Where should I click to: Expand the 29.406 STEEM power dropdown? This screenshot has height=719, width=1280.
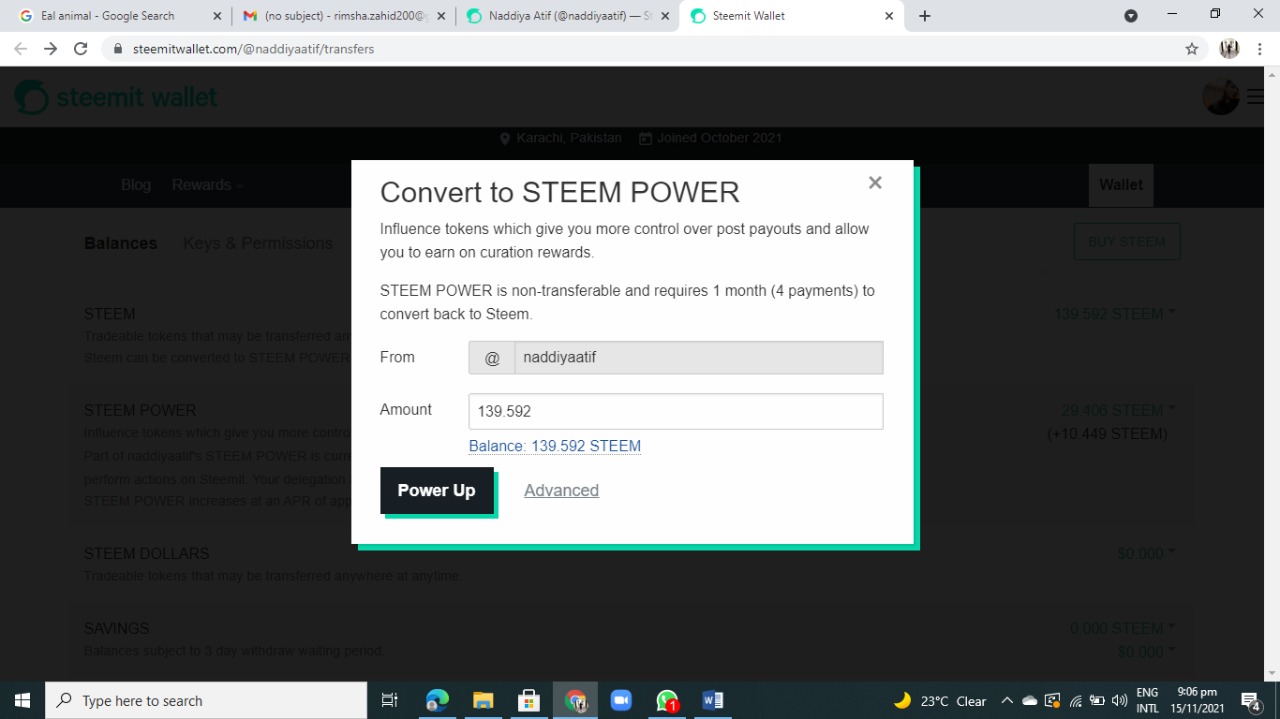(1118, 410)
